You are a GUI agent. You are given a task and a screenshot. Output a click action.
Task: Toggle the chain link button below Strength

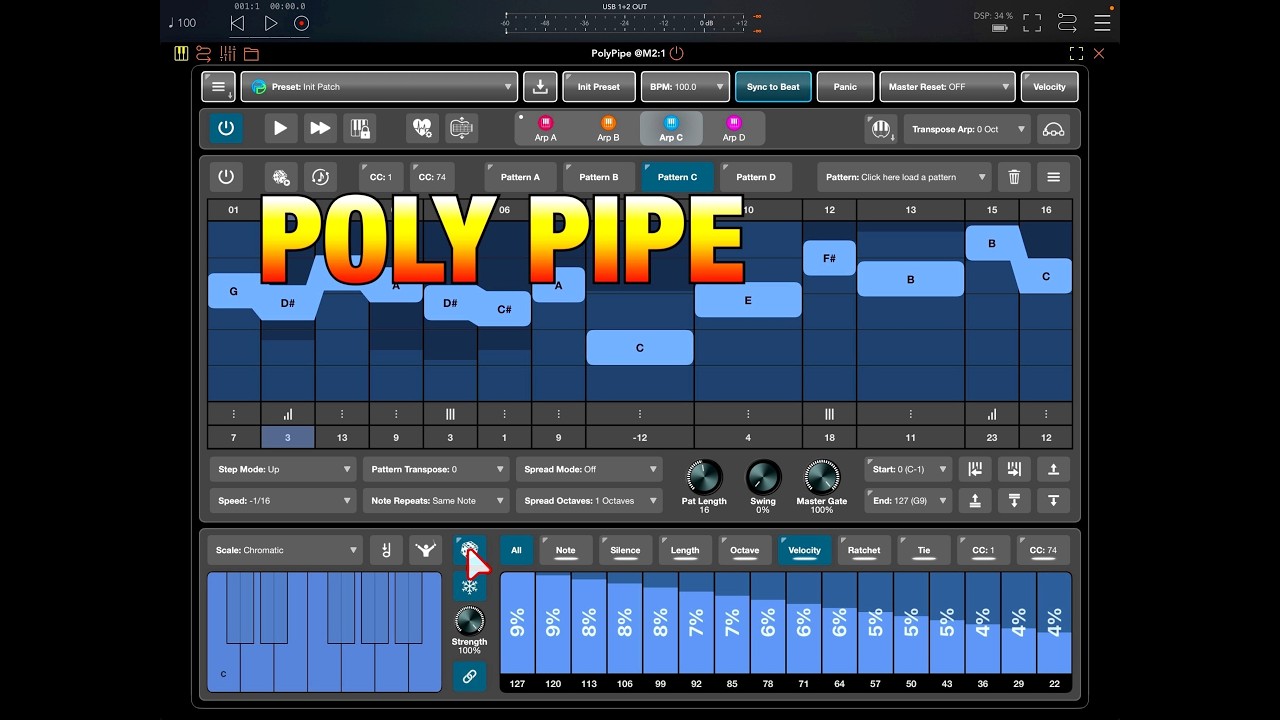[x=469, y=677]
